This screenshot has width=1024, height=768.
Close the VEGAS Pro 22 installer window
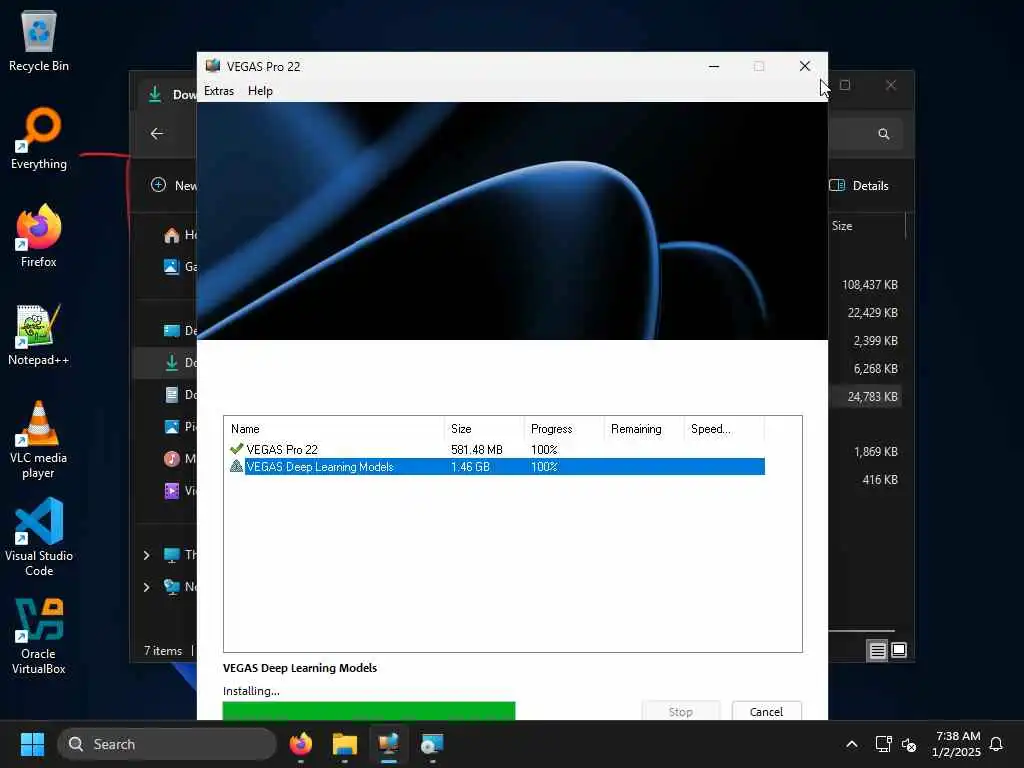[x=805, y=66]
